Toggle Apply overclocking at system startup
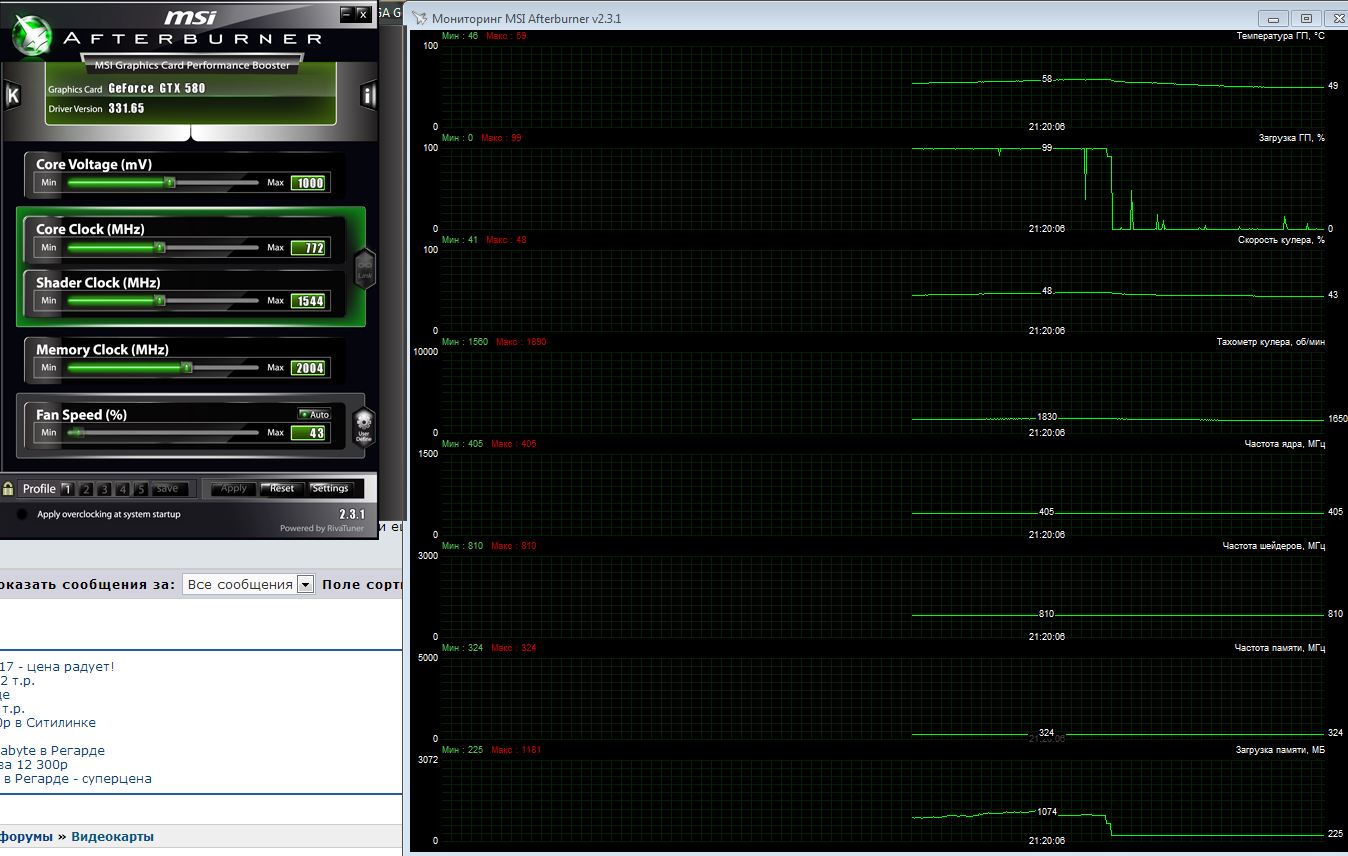The height and width of the screenshot is (856, 1348). pyautogui.click(x=22, y=514)
